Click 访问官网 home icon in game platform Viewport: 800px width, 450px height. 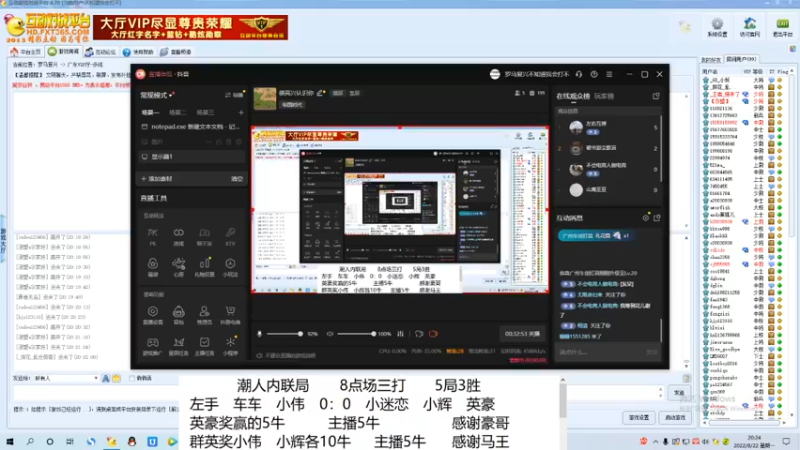[x=749, y=28]
